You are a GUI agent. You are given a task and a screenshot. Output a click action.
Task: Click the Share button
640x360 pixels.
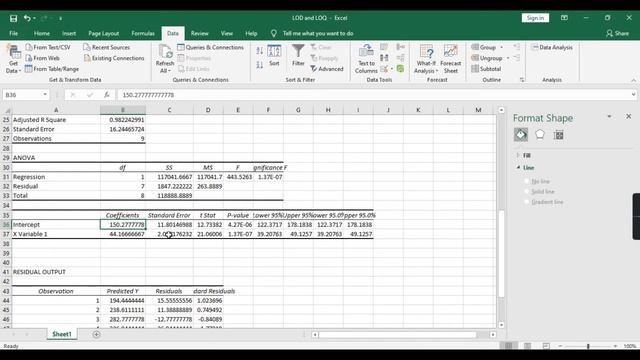pos(618,33)
